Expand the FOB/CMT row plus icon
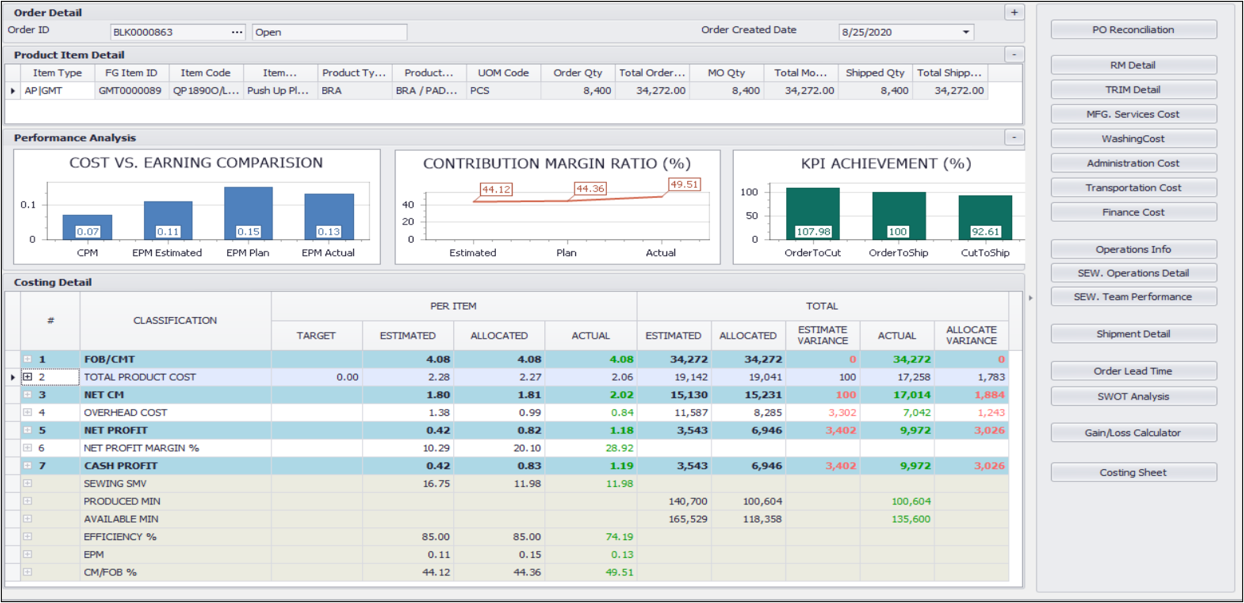This screenshot has width=1244, height=603. click(28, 359)
